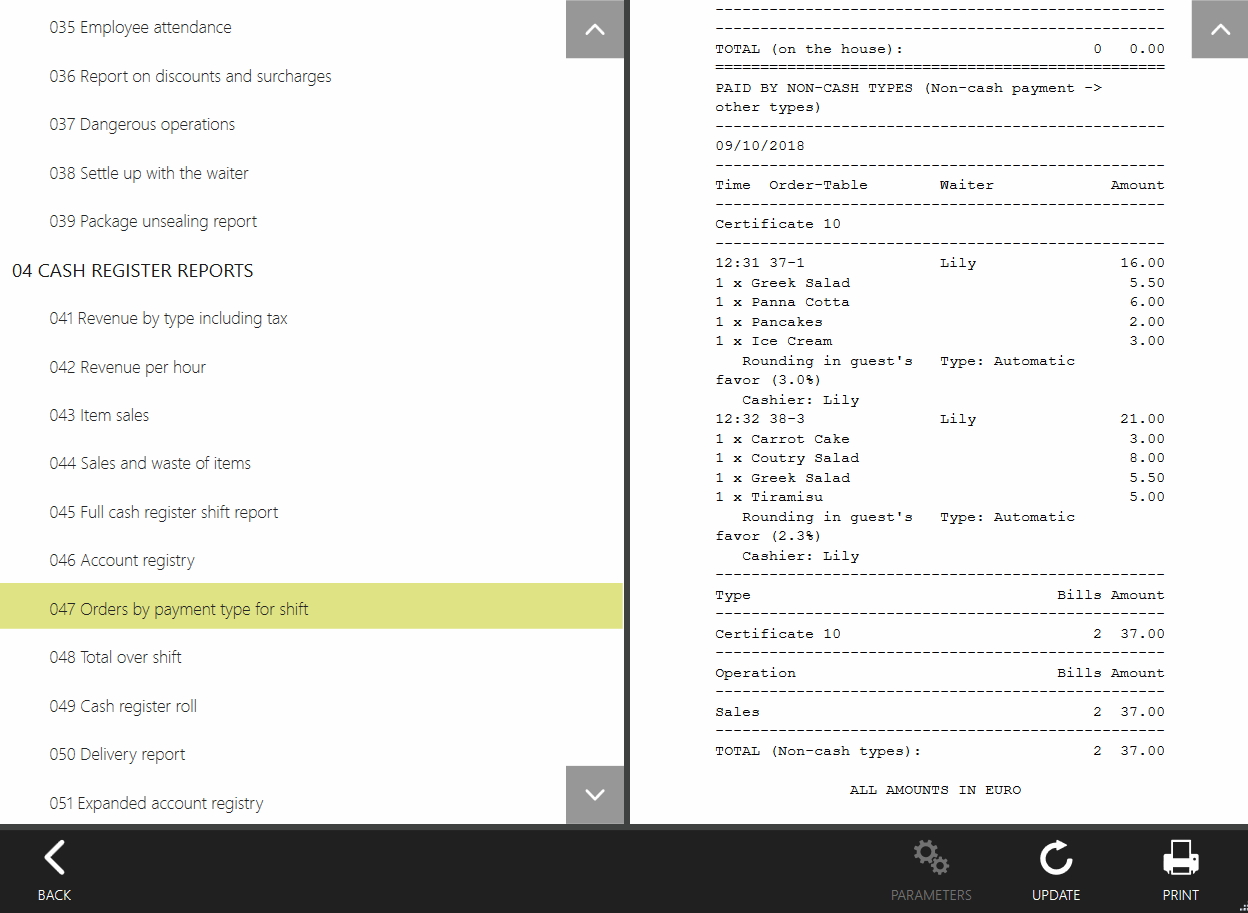Open 042 Revenue per hour report
Screen dimensions: 1248x913
pos(127,367)
